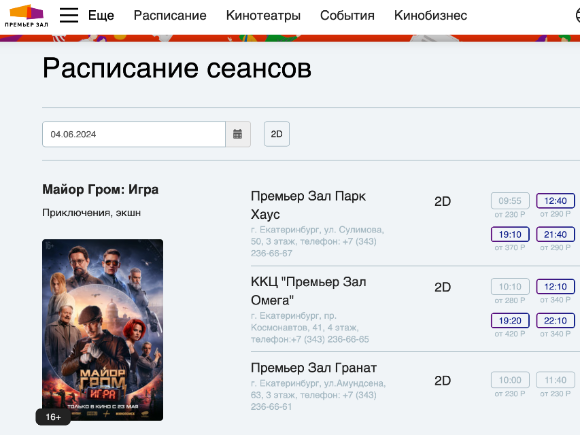Click the price от 420 ₽ under 19:20

(x=510, y=334)
